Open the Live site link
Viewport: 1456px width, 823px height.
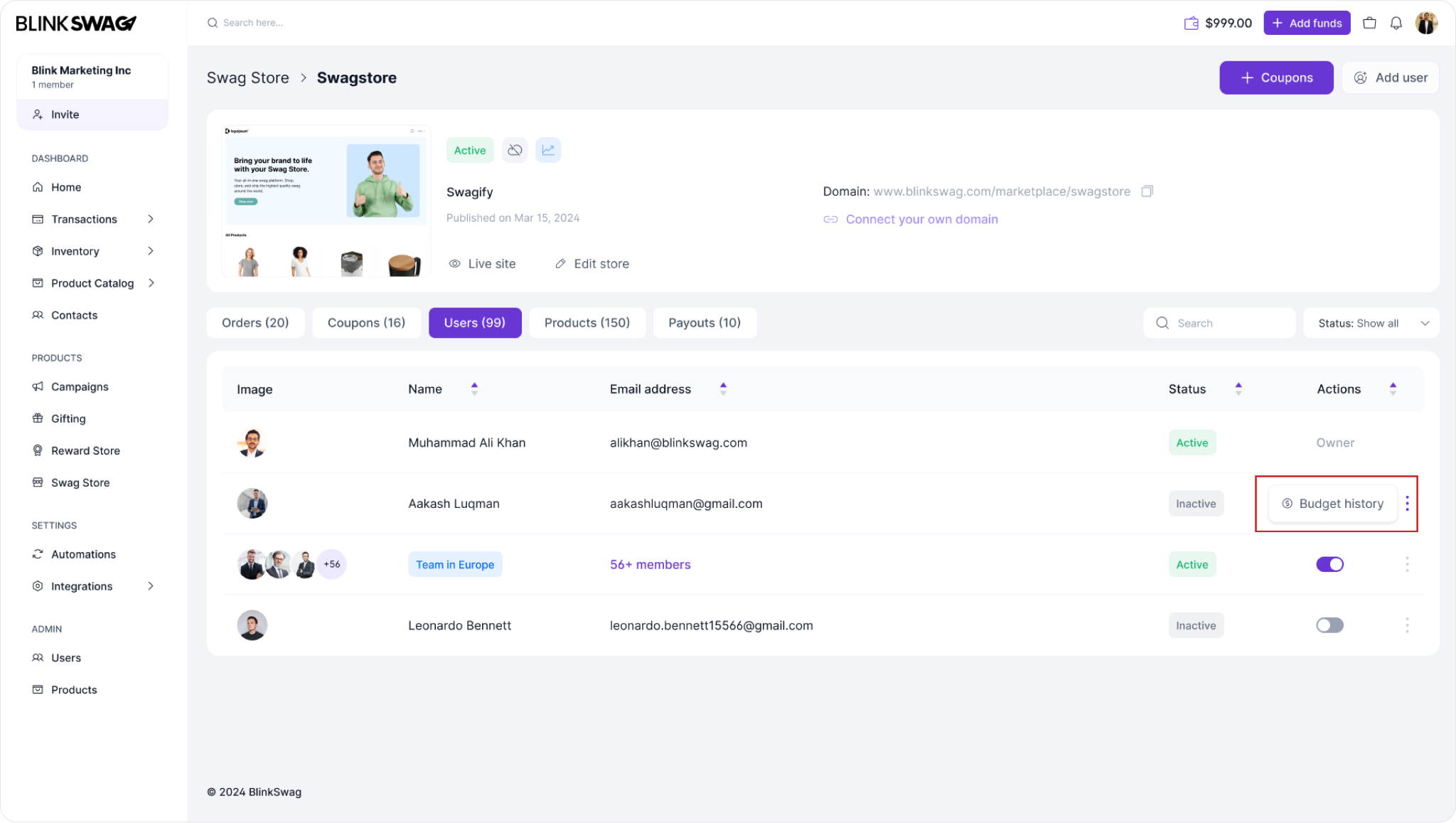(x=482, y=264)
